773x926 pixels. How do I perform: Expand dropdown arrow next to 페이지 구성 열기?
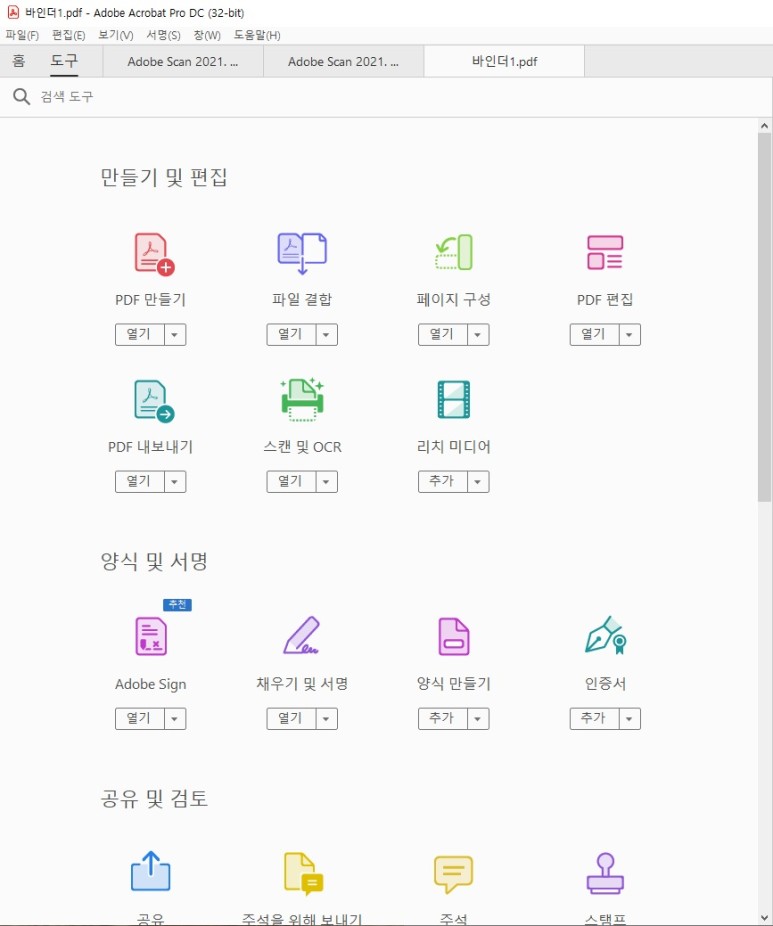click(478, 335)
